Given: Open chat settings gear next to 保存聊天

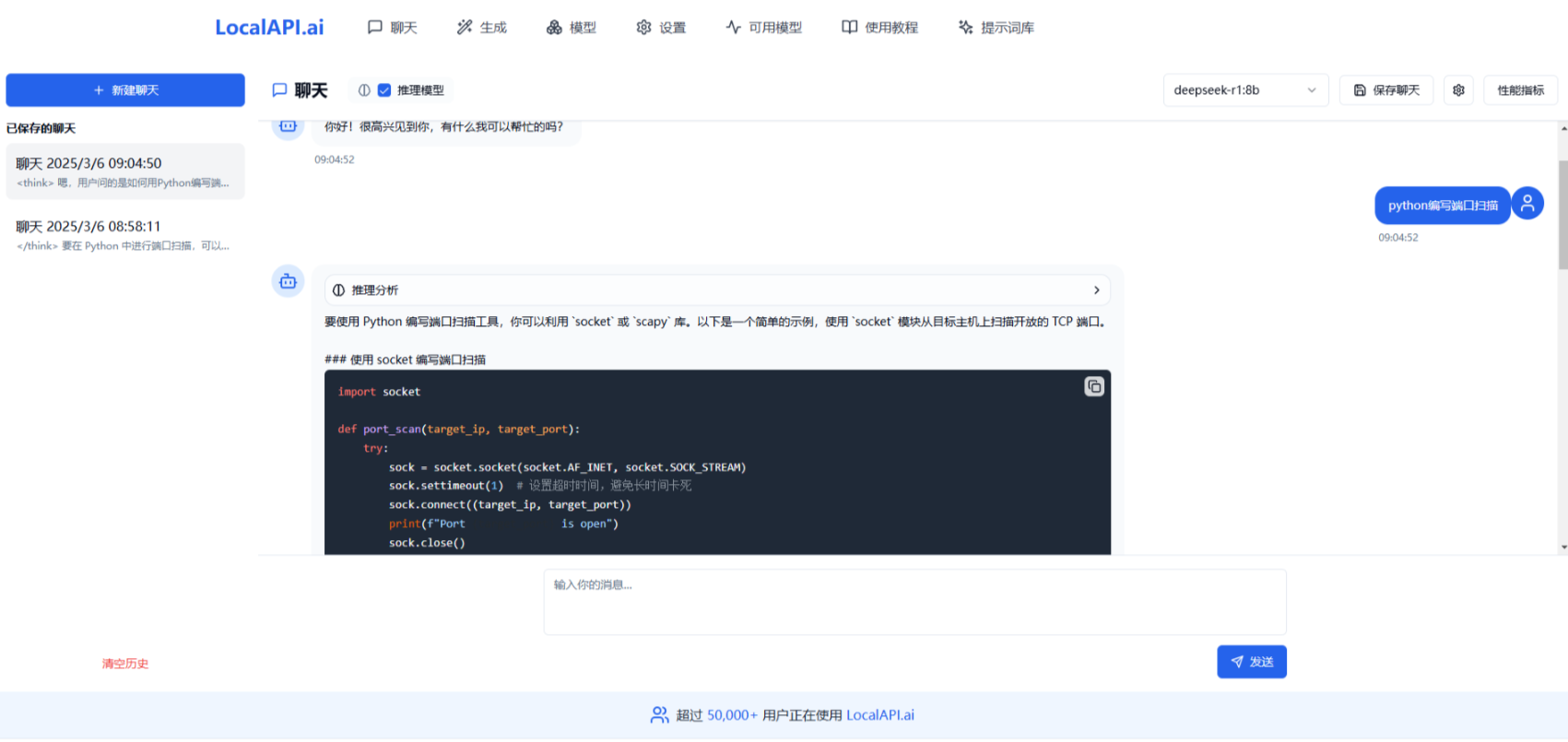Looking at the screenshot, I should [1458, 90].
